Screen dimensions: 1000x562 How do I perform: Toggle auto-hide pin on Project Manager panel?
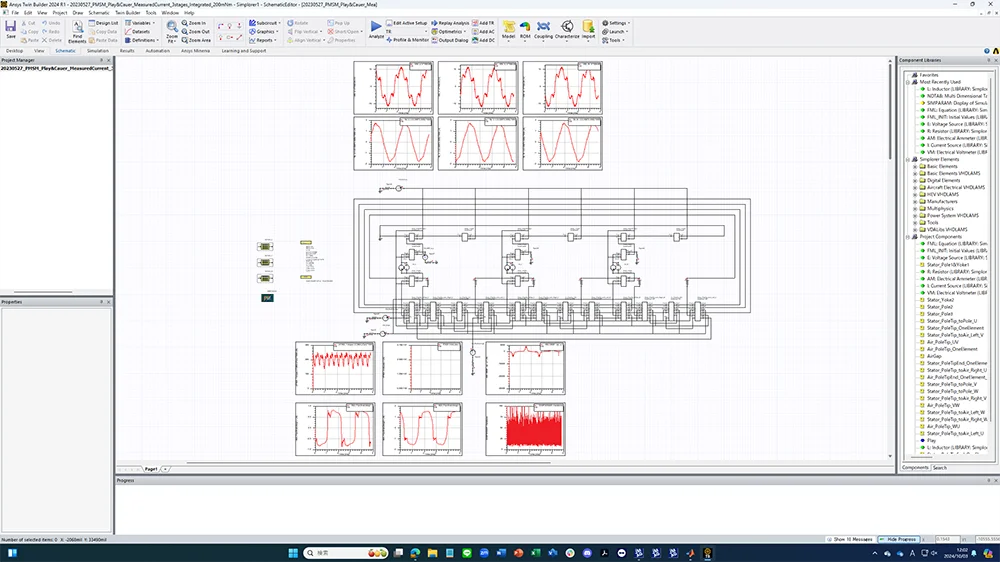click(101, 60)
